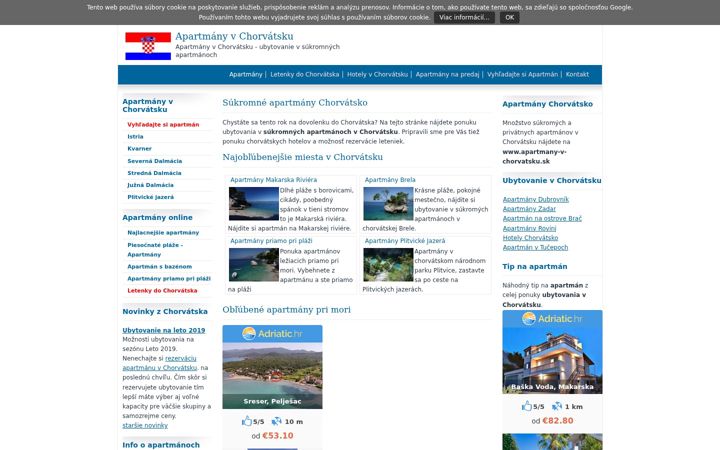Open Apartmány Dubrovník link
The image size is (720, 450).
[x=535, y=199]
